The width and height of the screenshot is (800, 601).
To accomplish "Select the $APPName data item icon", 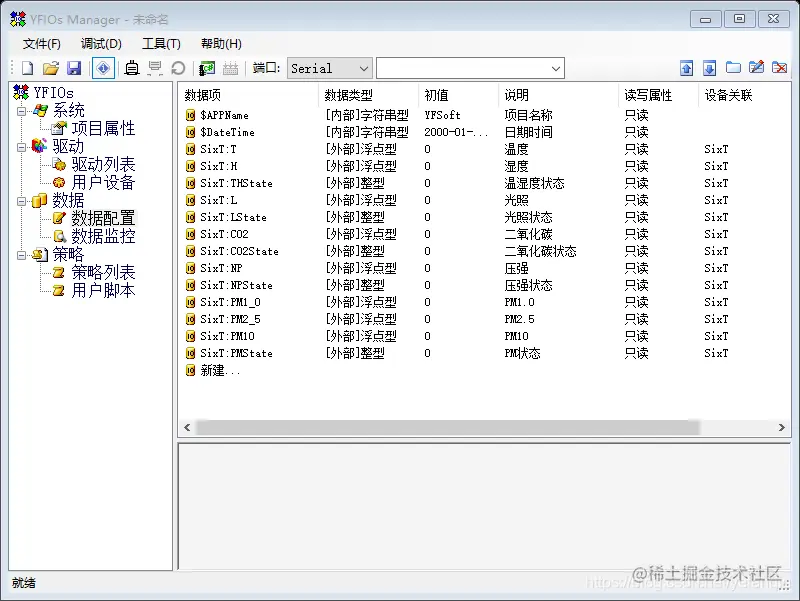I will coord(190,115).
